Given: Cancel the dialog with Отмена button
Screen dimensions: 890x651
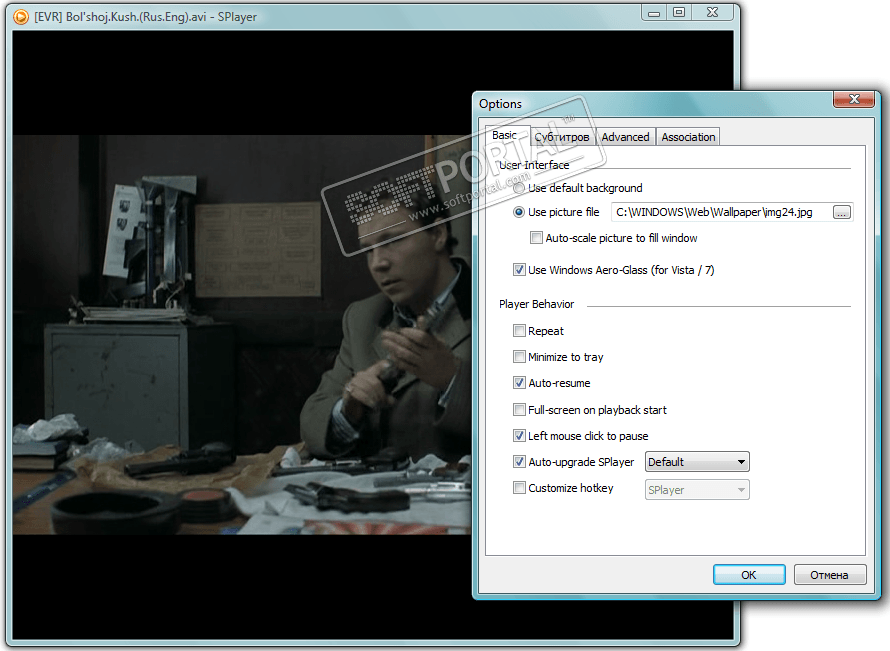Looking at the screenshot, I should coord(830,574).
